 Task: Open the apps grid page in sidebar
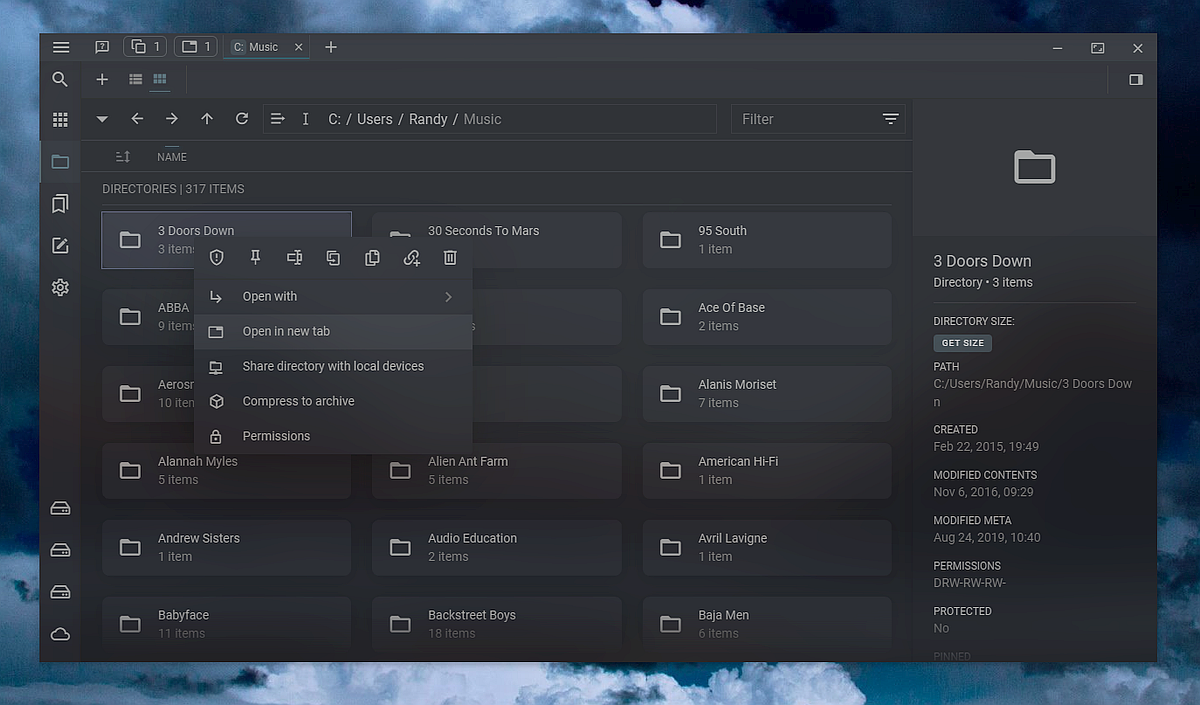60,120
